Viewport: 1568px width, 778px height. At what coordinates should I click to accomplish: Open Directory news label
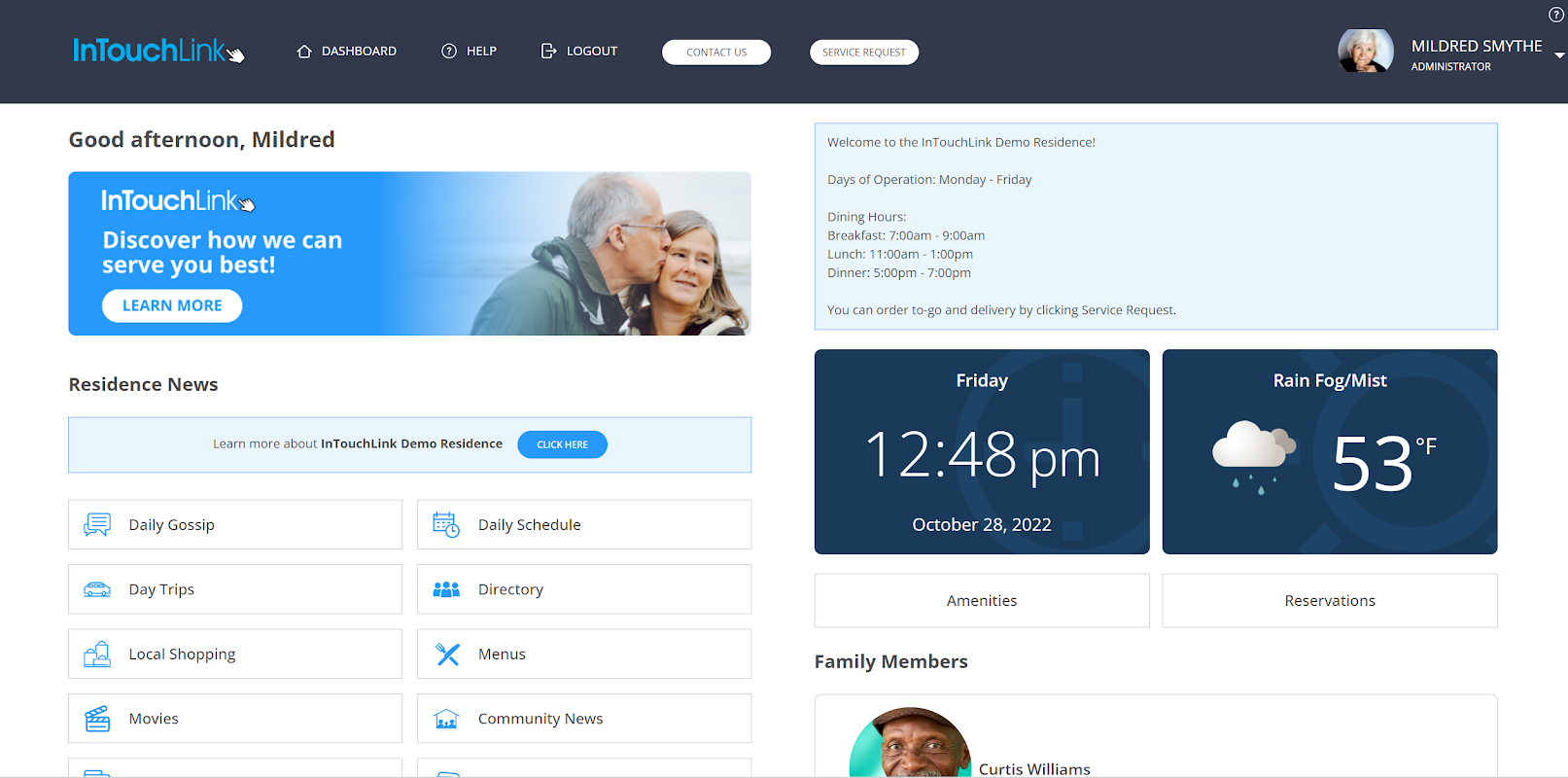click(510, 589)
